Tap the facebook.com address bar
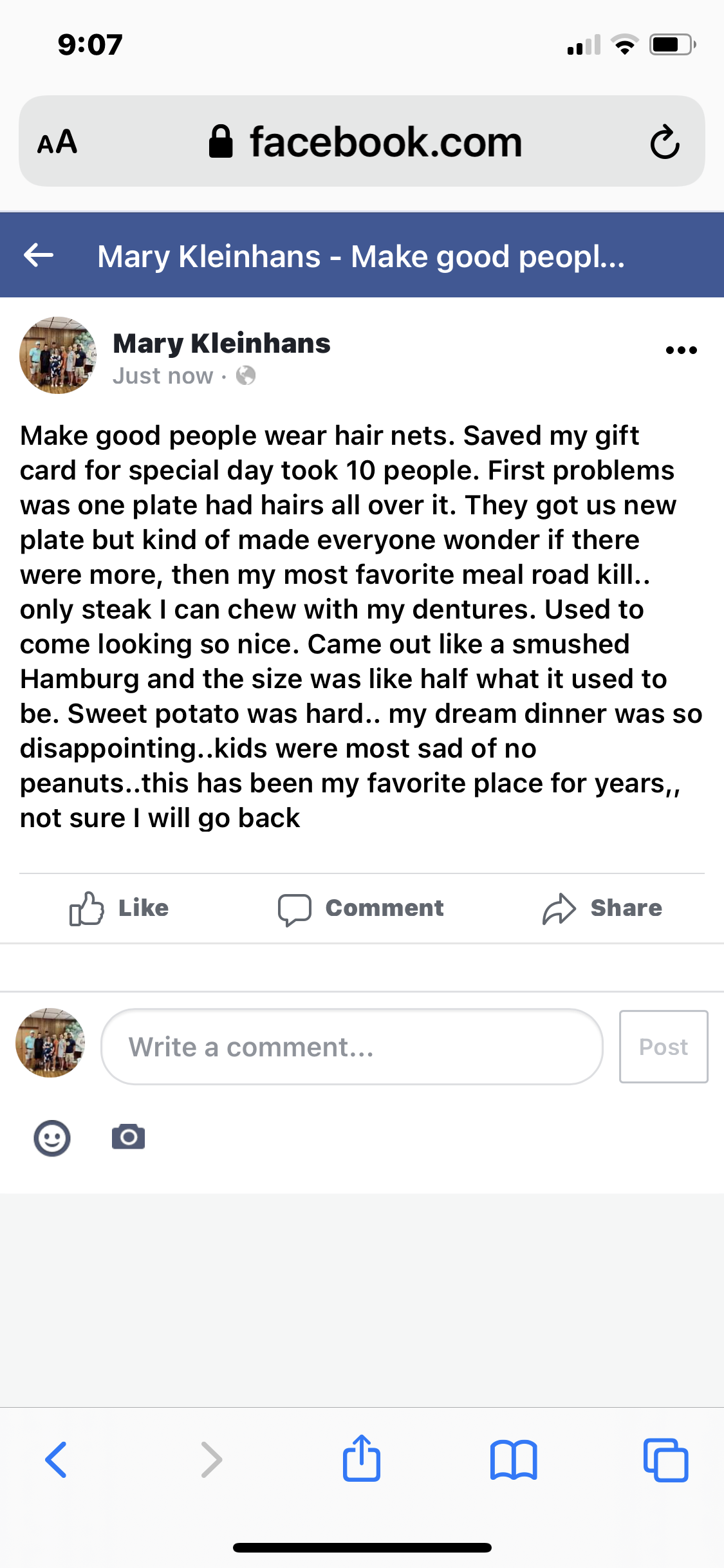The height and width of the screenshot is (1568, 724). coord(366,142)
